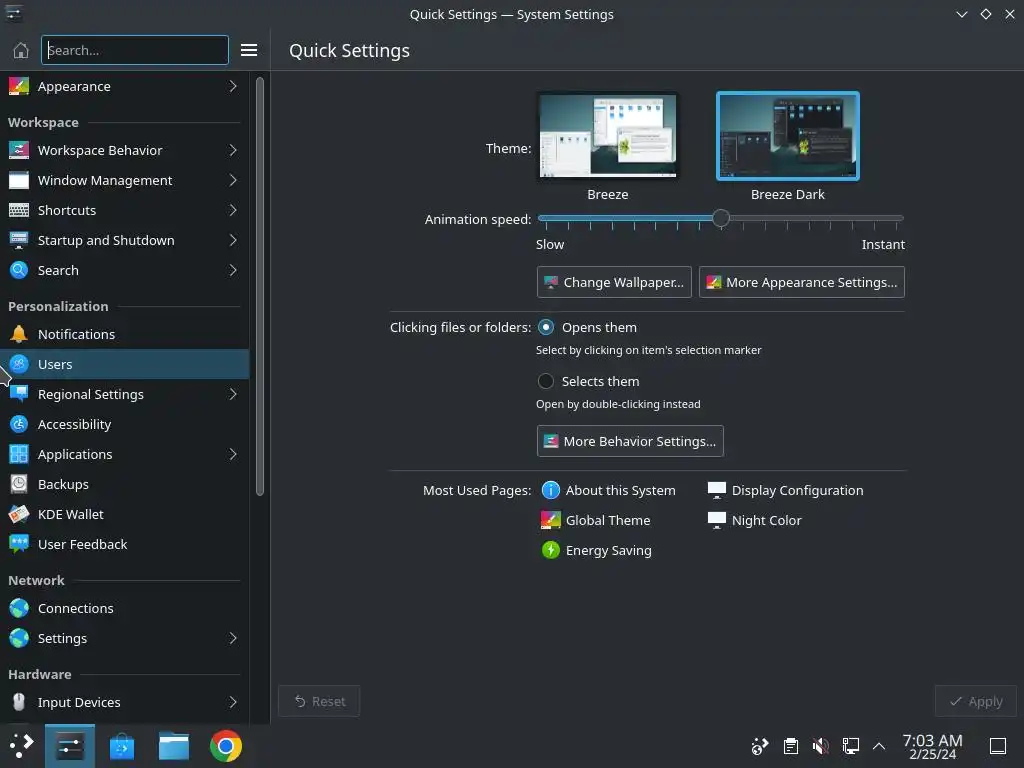Open the Users settings page
Image resolution: width=1024 pixels, height=768 pixels.
(x=124, y=364)
